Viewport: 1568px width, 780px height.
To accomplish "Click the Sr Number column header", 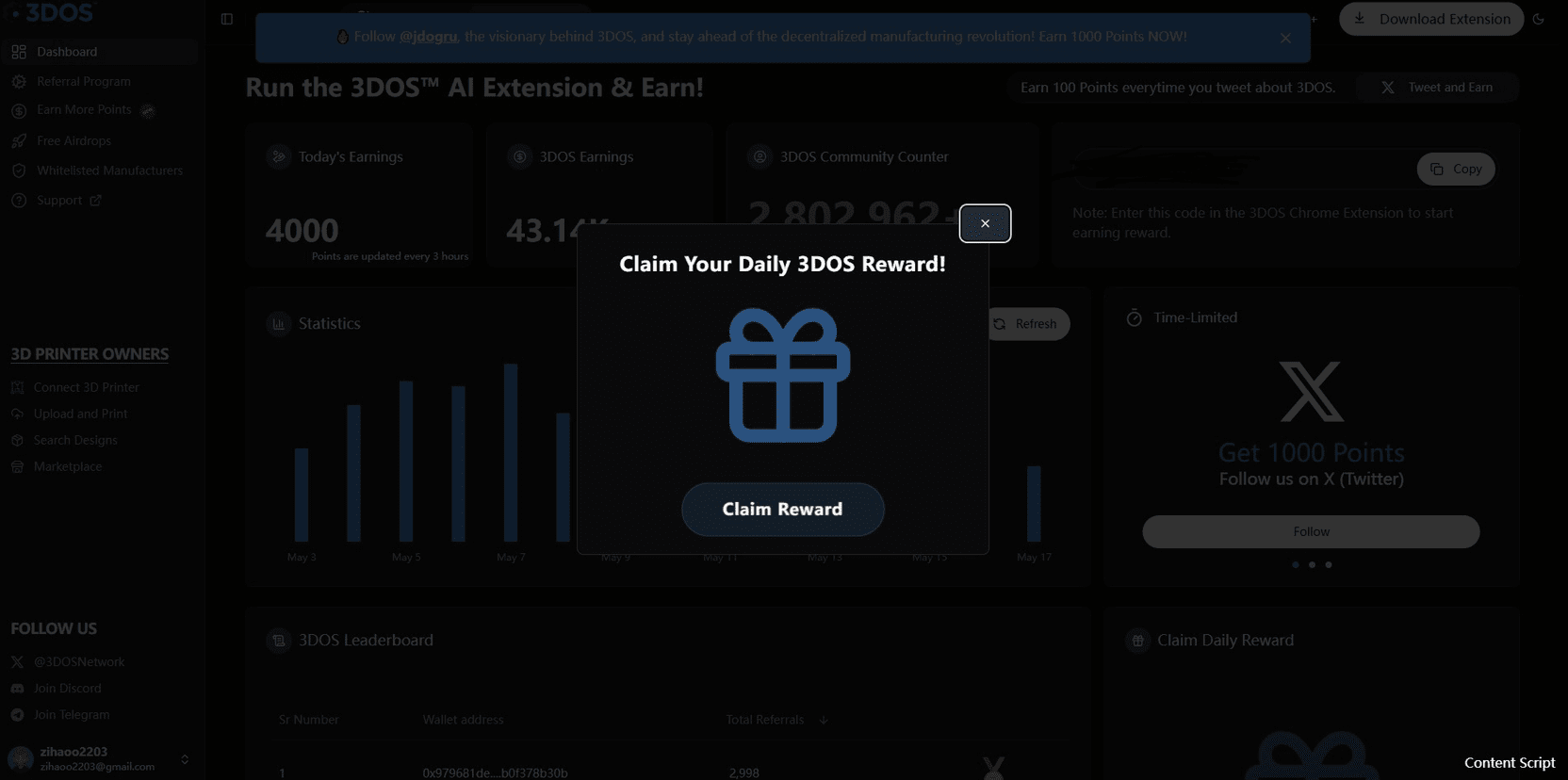I will pos(309,720).
